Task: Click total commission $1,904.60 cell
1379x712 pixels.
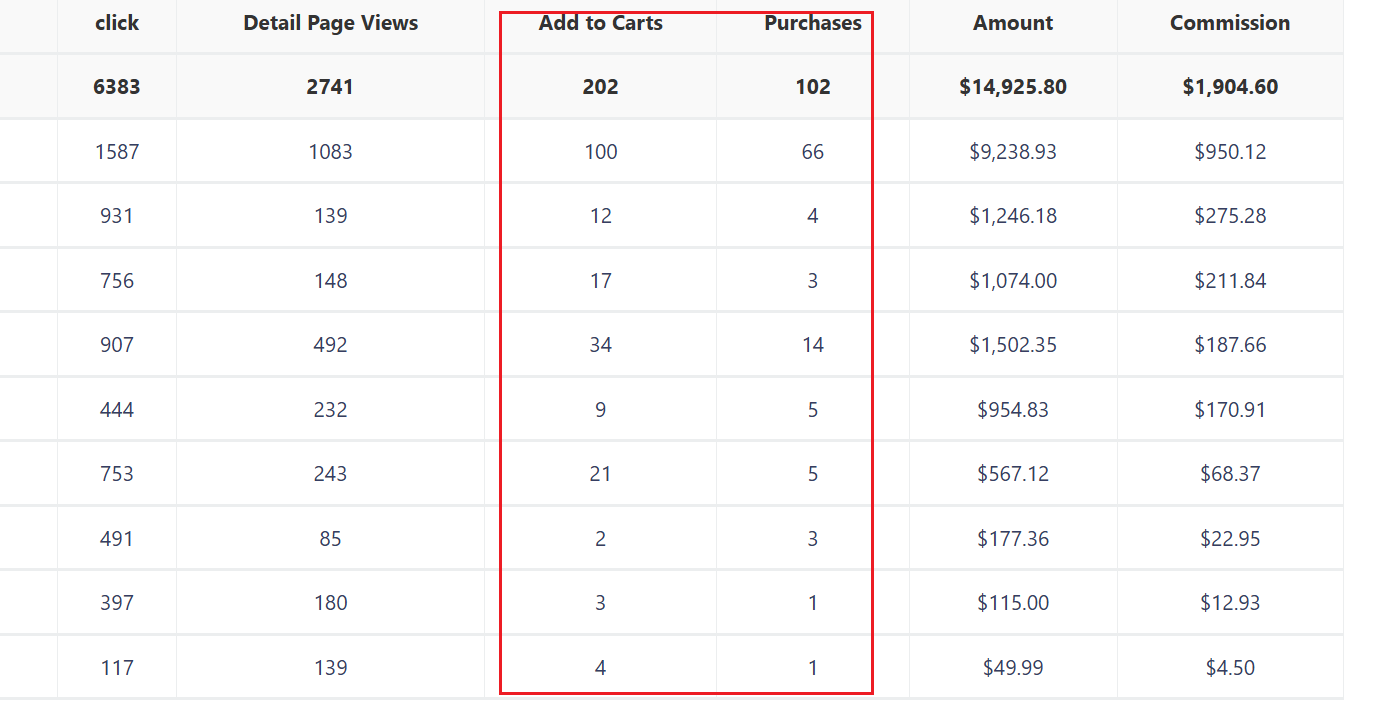Action: [x=1230, y=87]
